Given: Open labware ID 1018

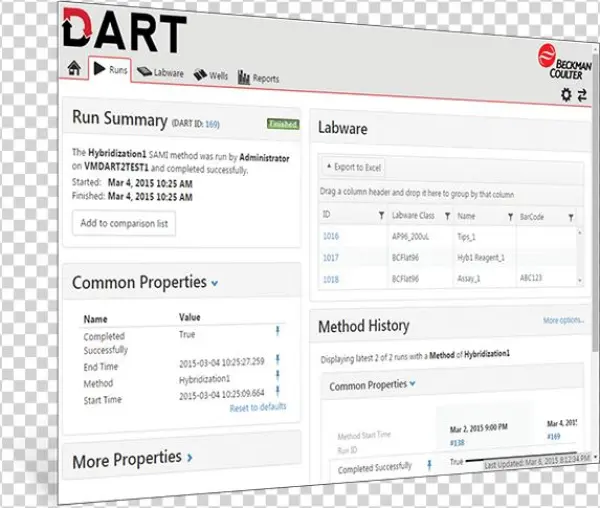Looking at the screenshot, I should click(x=331, y=280).
